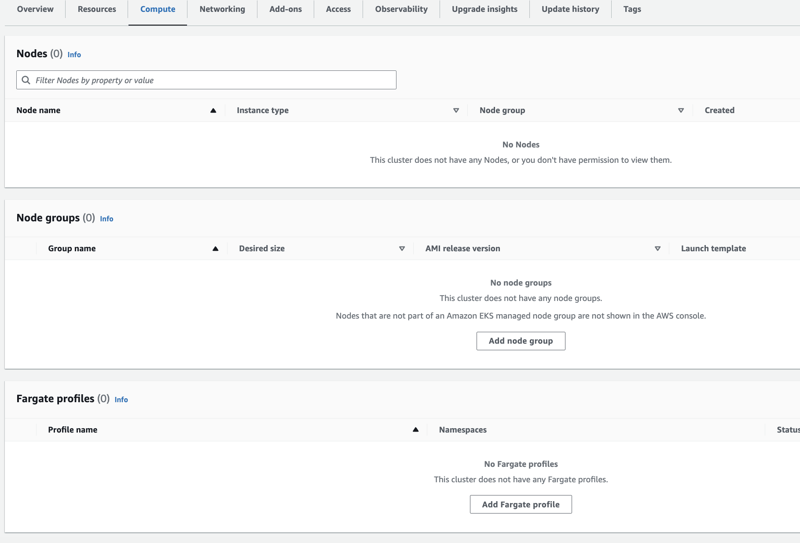Open the Access tab
The image size is (800, 543).
click(x=338, y=9)
